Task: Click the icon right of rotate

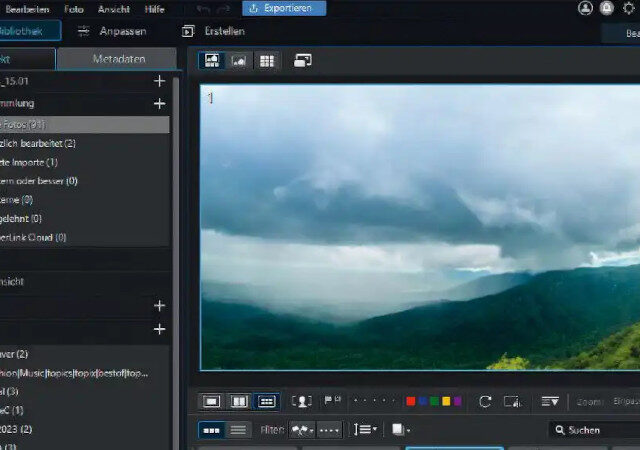Action: pos(513,401)
